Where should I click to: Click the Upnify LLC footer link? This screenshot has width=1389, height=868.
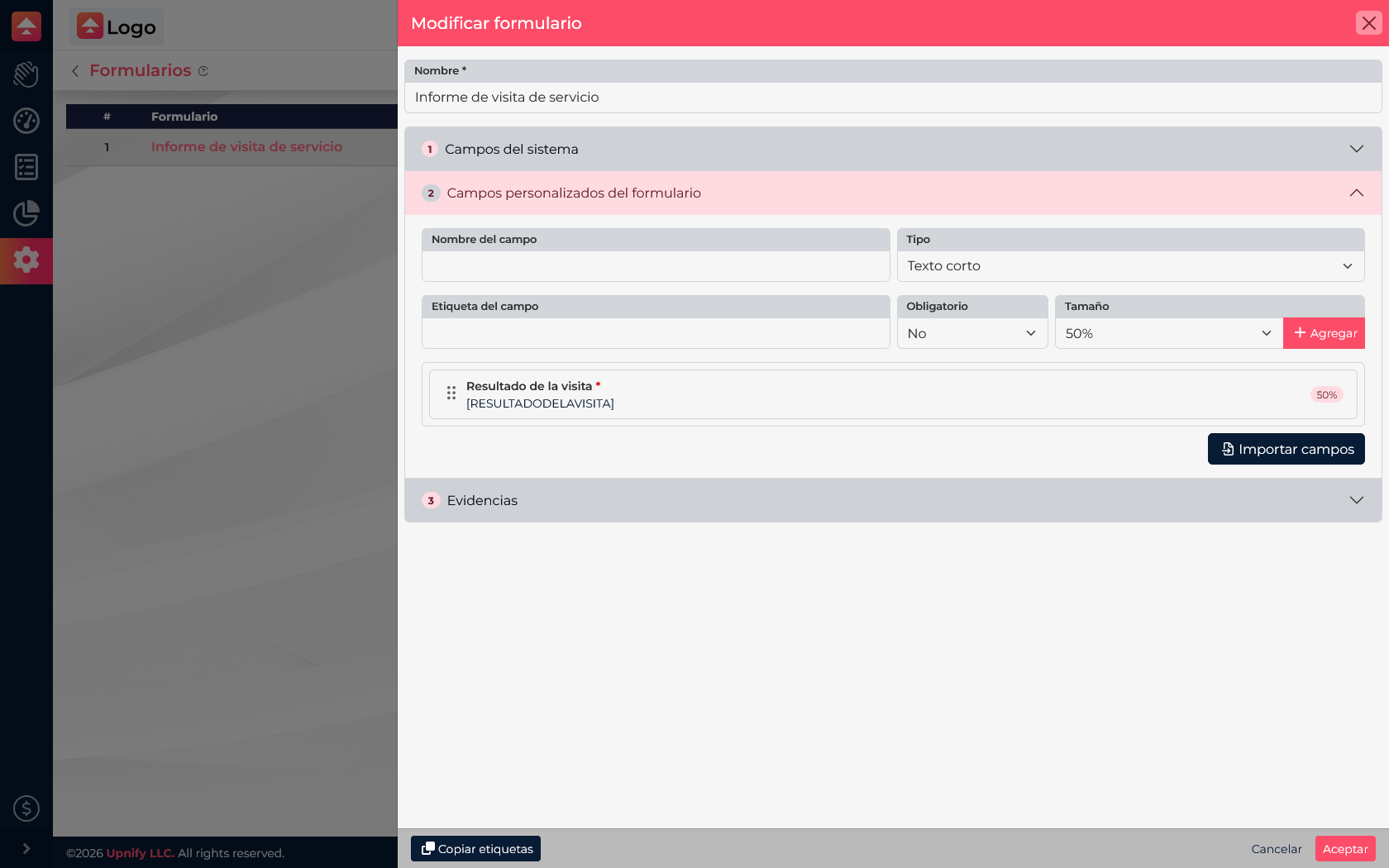tap(141, 853)
